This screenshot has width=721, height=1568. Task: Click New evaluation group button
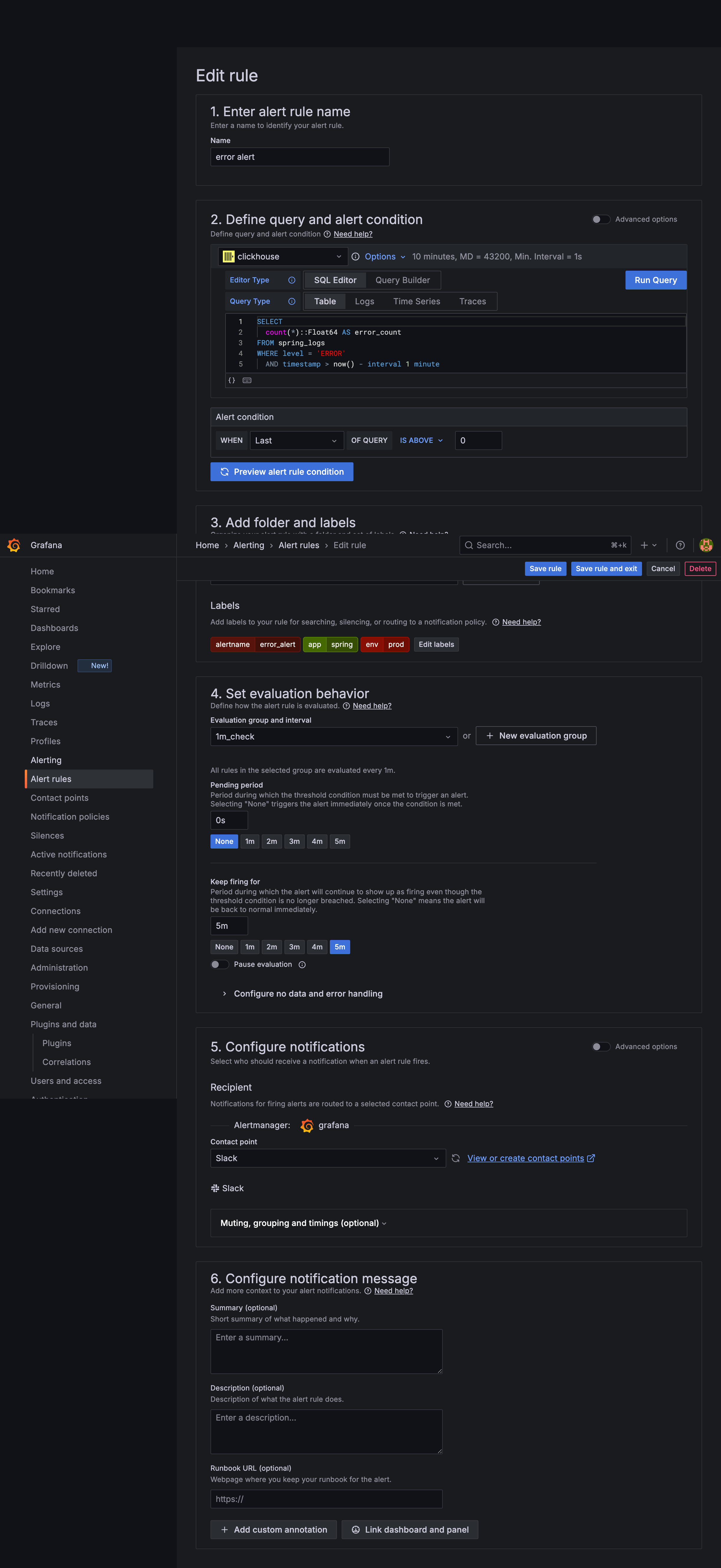(x=536, y=735)
